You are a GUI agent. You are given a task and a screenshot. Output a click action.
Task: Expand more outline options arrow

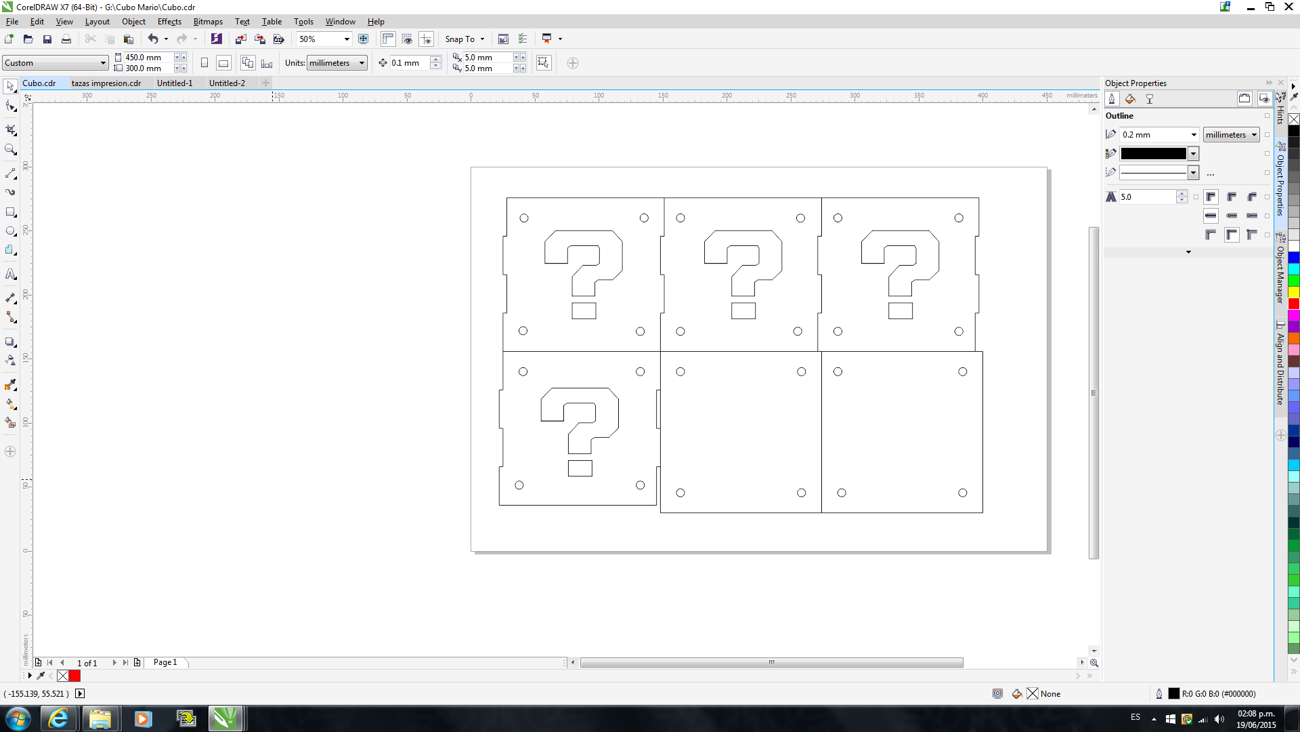(1188, 252)
